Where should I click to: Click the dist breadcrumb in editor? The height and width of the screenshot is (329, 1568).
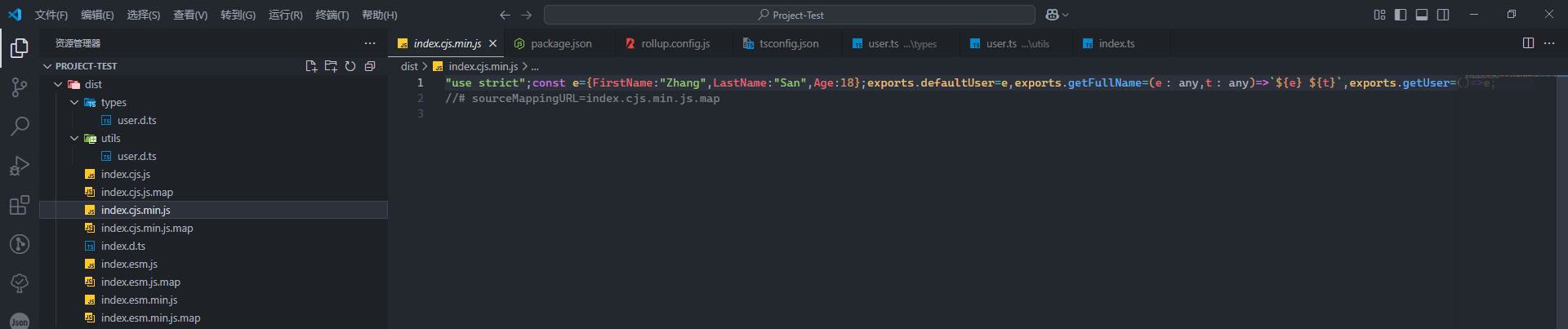point(409,66)
